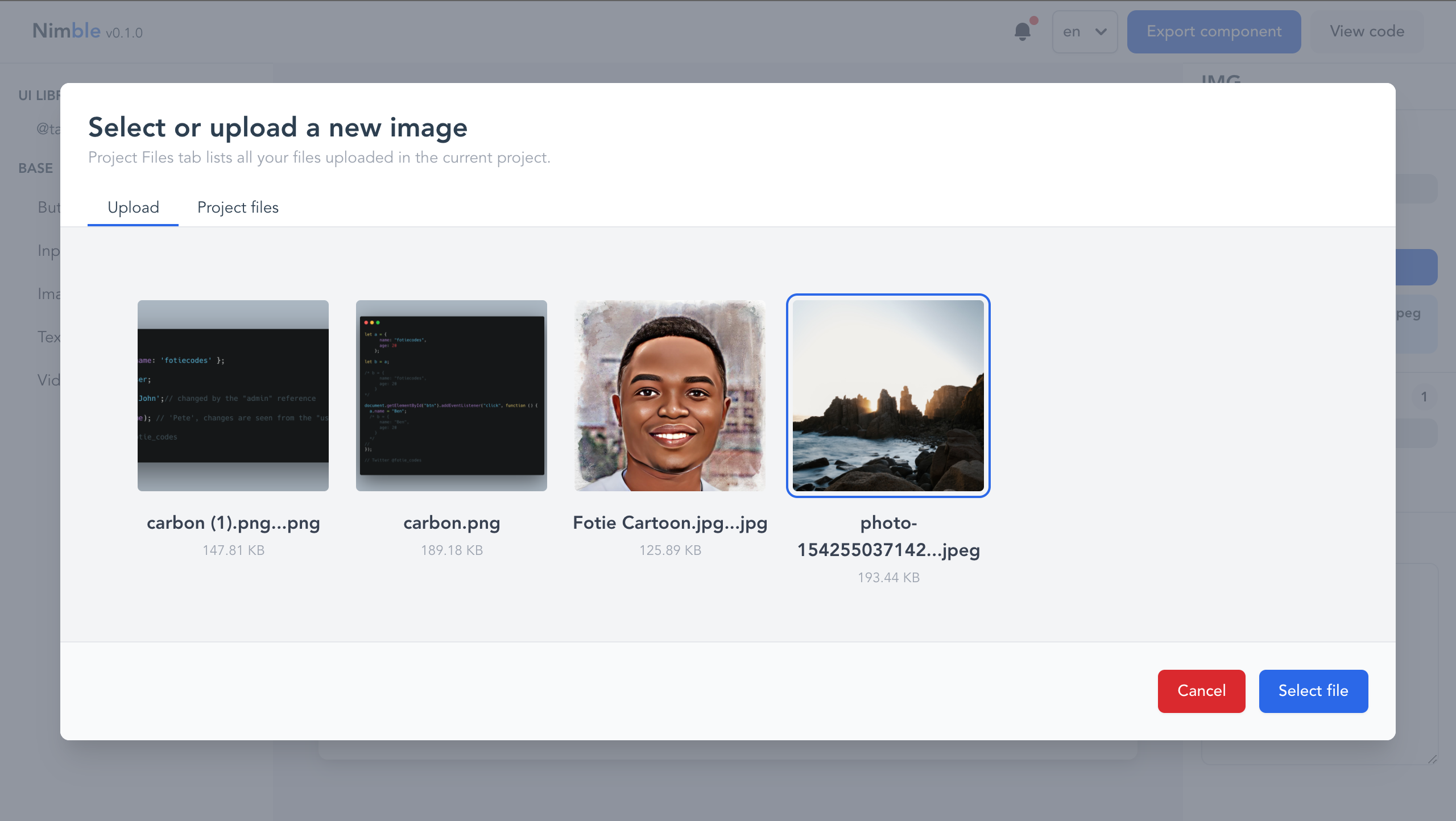This screenshot has width=1456, height=821.
Task: Select the rocky coast photo thumbnail
Action: 888,396
